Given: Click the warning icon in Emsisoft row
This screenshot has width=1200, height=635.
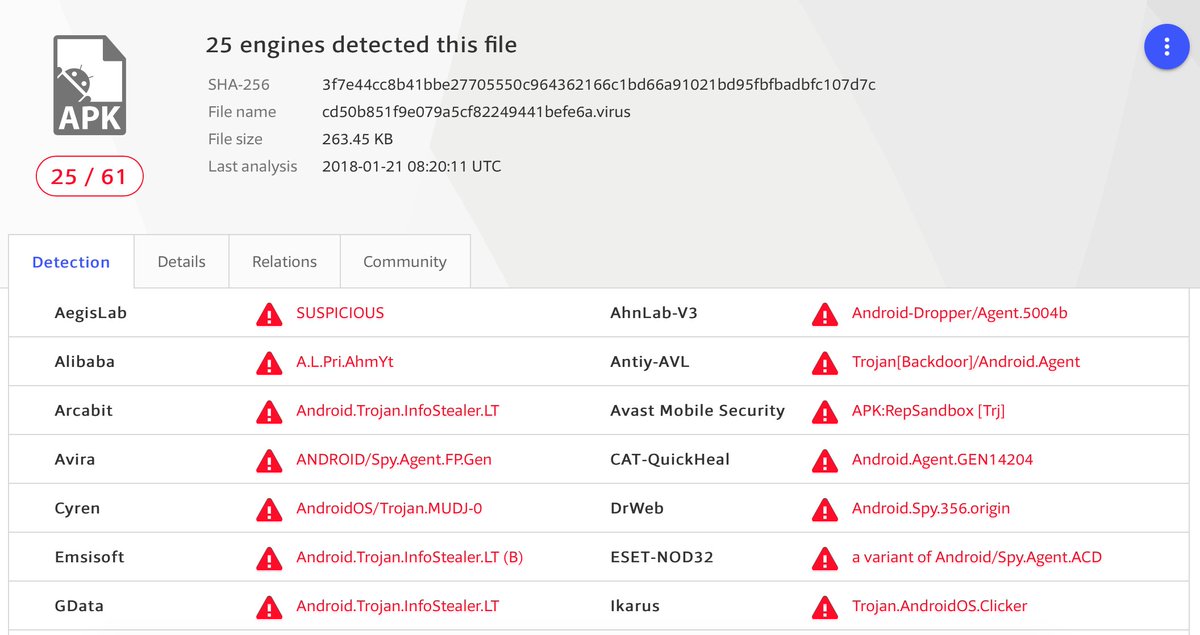Looking at the screenshot, I should (x=269, y=558).
